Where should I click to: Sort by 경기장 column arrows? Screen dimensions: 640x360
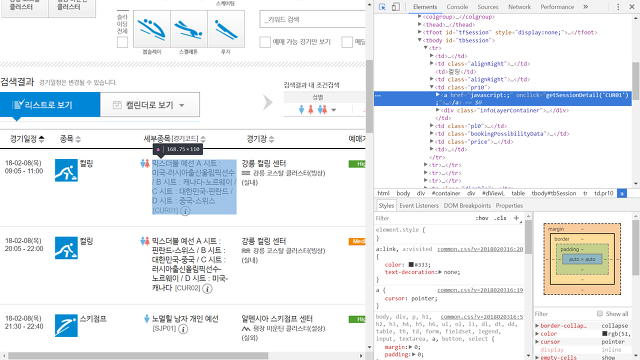(x=271, y=139)
